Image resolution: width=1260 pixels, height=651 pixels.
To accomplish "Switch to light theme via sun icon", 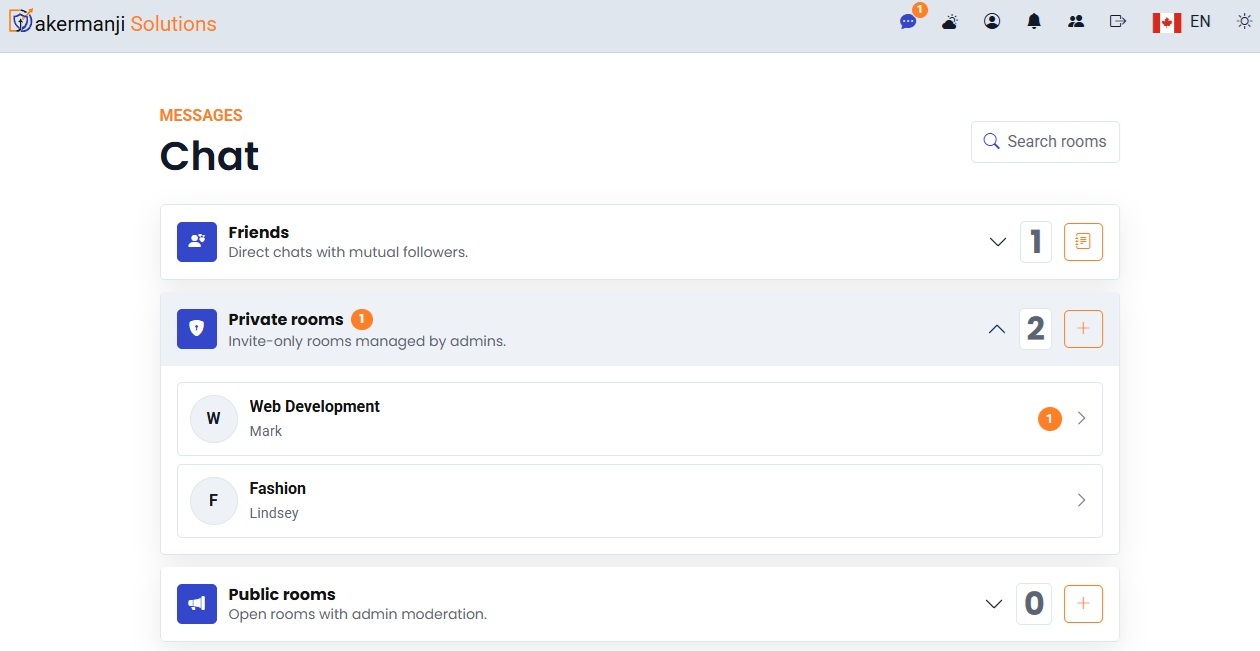I will pyautogui.click(x=1244, y=21).
